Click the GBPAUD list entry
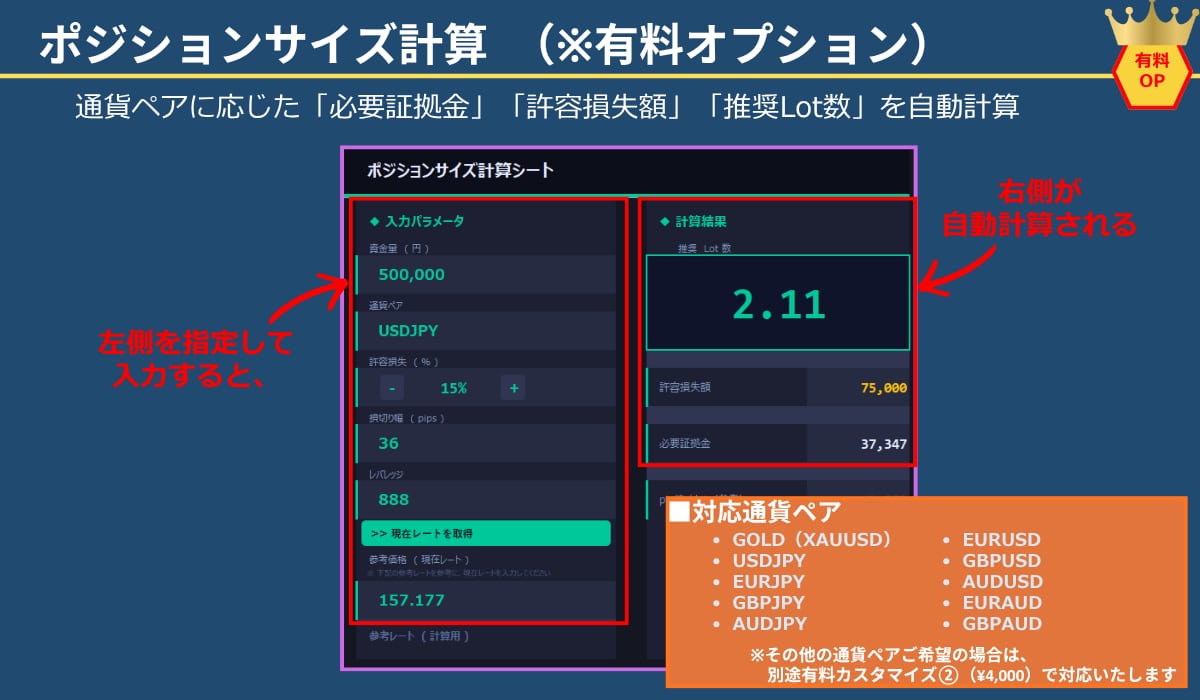1200x700 pixels. pyautogui.click(x=1002, y=624)
